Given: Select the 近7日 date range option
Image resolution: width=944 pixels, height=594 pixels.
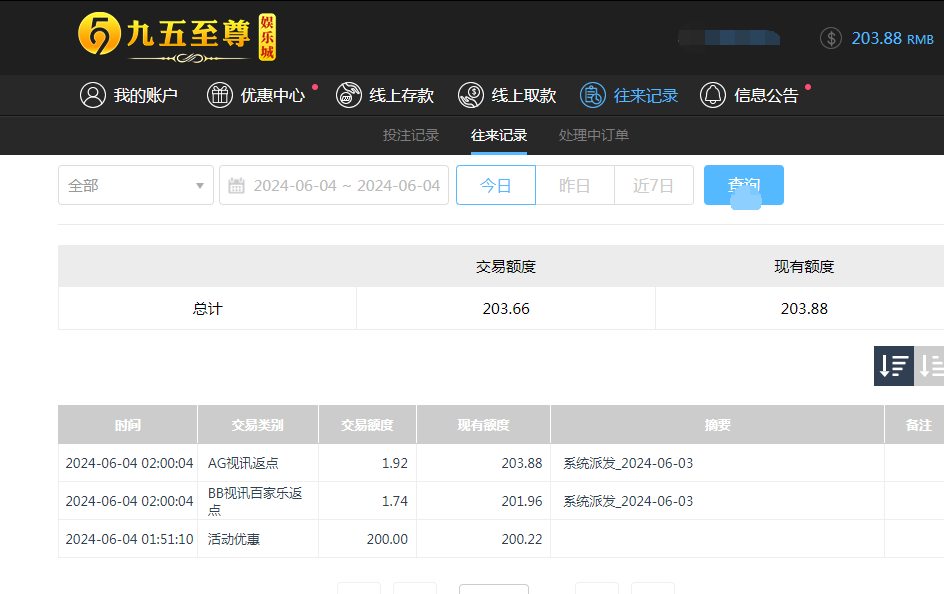Looking at the screenshot, I should (653, 185).
